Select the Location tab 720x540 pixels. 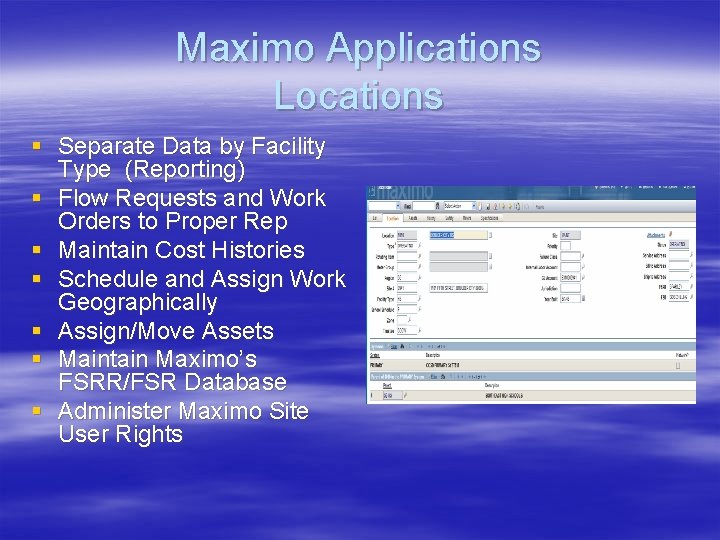tap(393, 219)
